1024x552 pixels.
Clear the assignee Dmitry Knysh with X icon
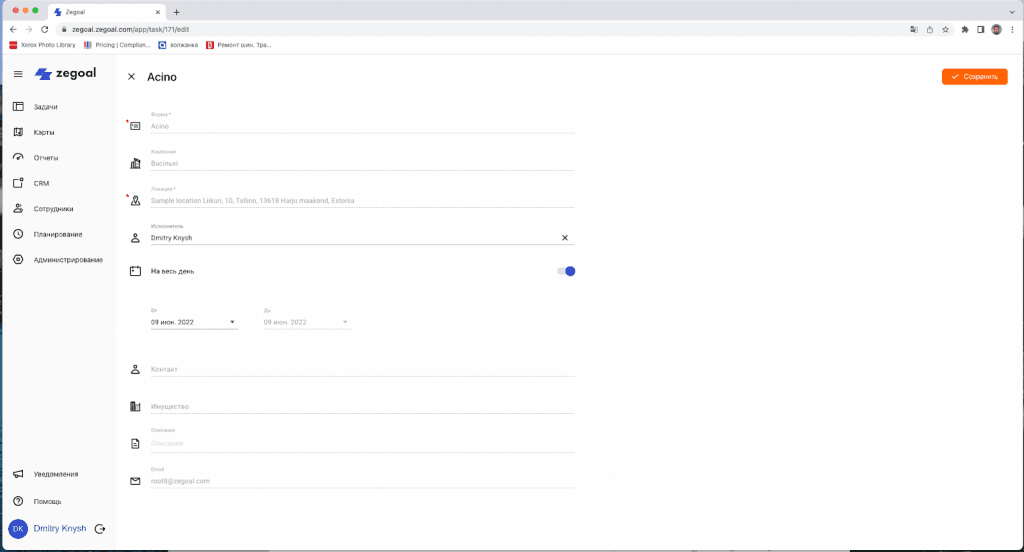(x=564, y=238)
